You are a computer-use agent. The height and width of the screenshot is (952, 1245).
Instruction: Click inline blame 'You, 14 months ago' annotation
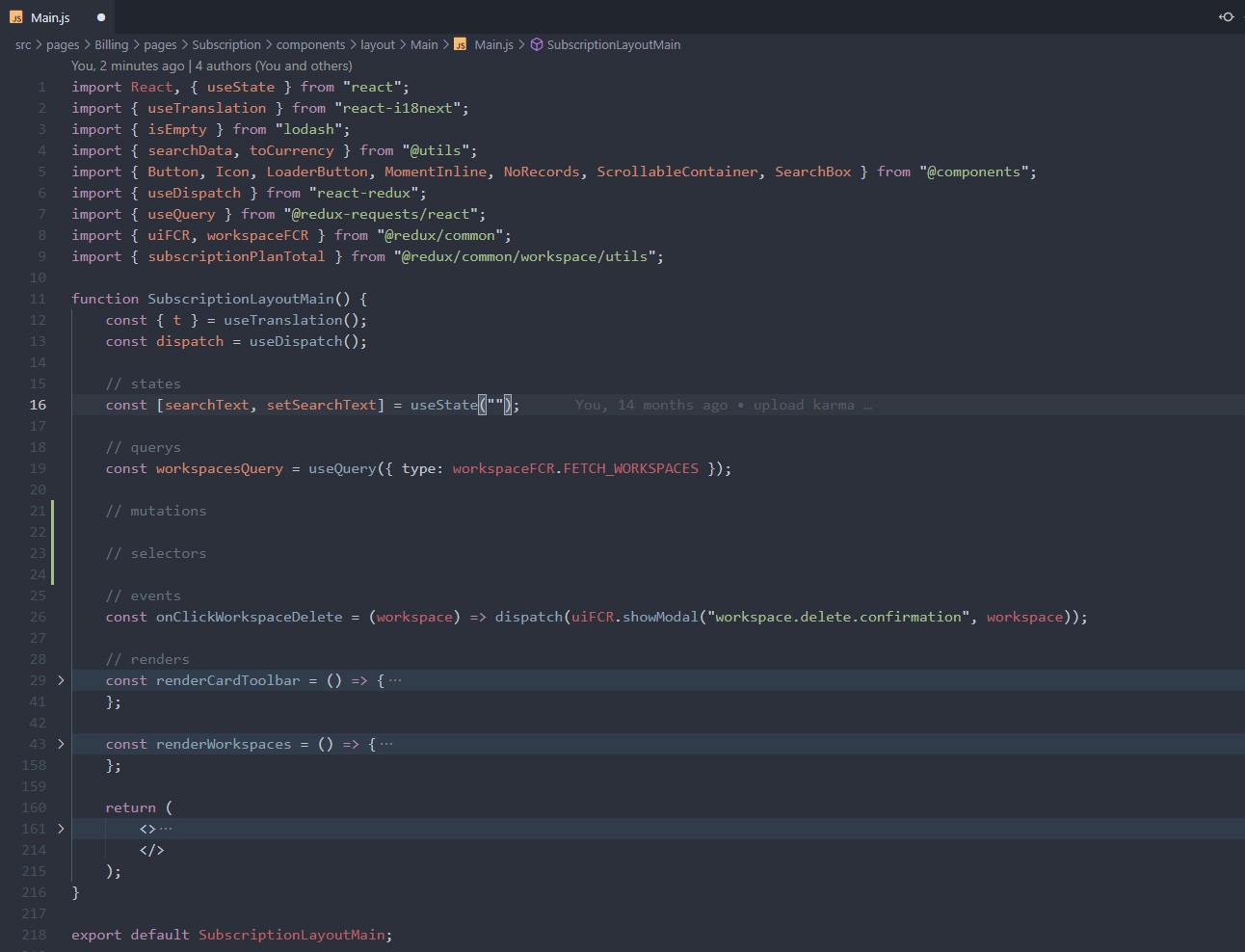coord(724,405)
